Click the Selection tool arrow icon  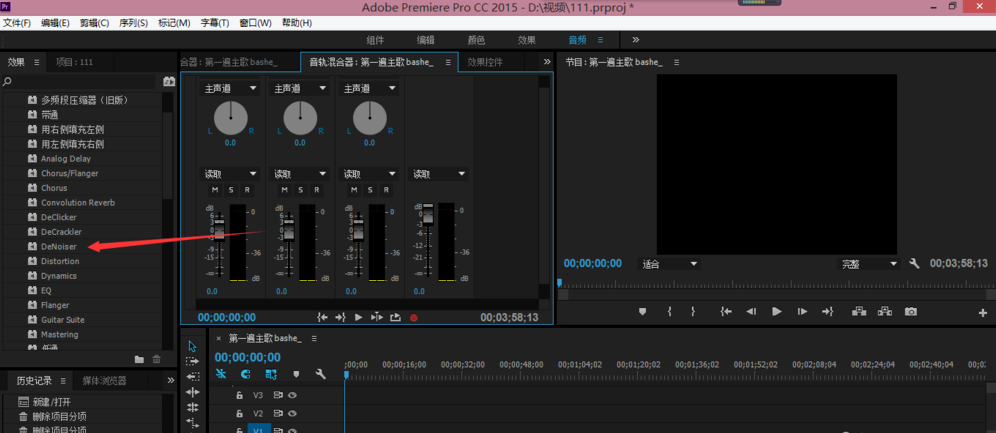[192, 346]
